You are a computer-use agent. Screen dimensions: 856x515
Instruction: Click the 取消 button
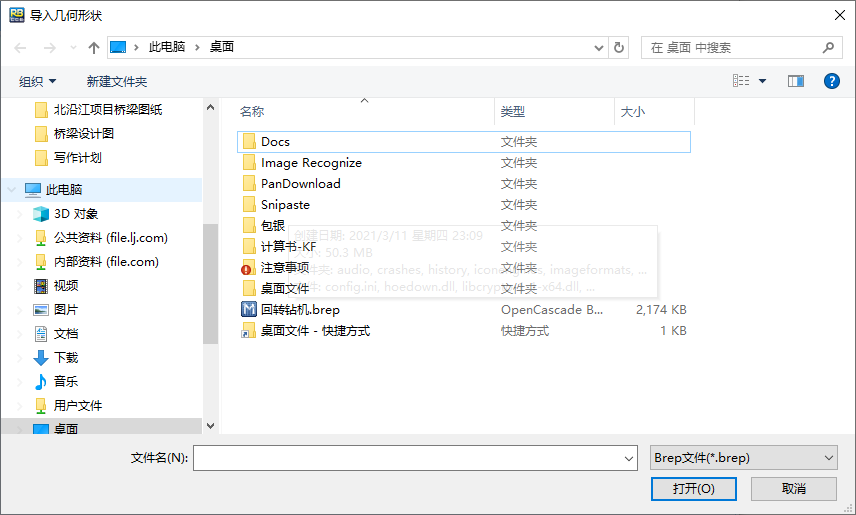(x=794, y=489)
